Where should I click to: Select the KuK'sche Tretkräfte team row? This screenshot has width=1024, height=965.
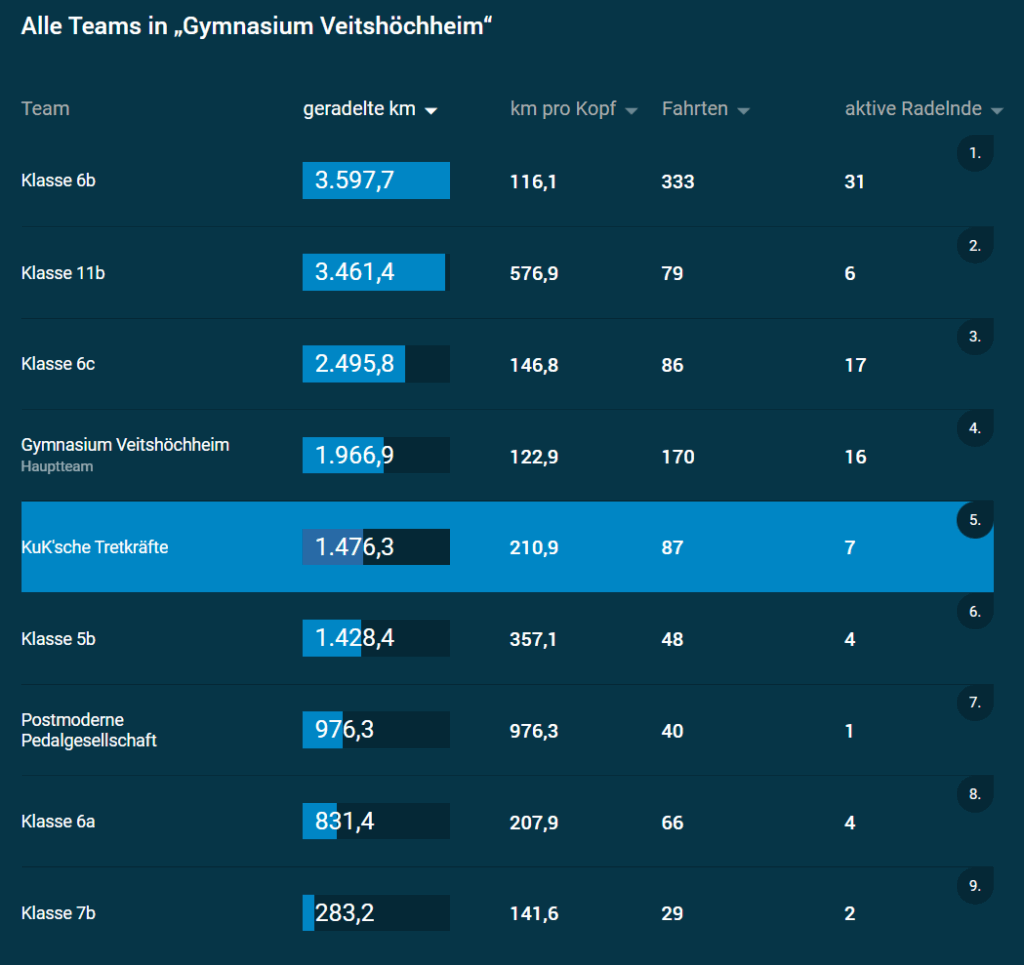pos(94,547)
